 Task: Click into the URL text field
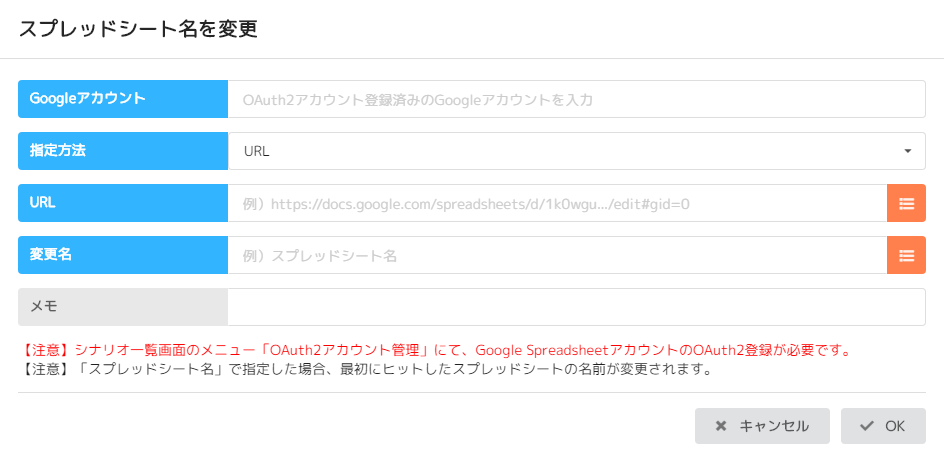(x=557, y=203)
